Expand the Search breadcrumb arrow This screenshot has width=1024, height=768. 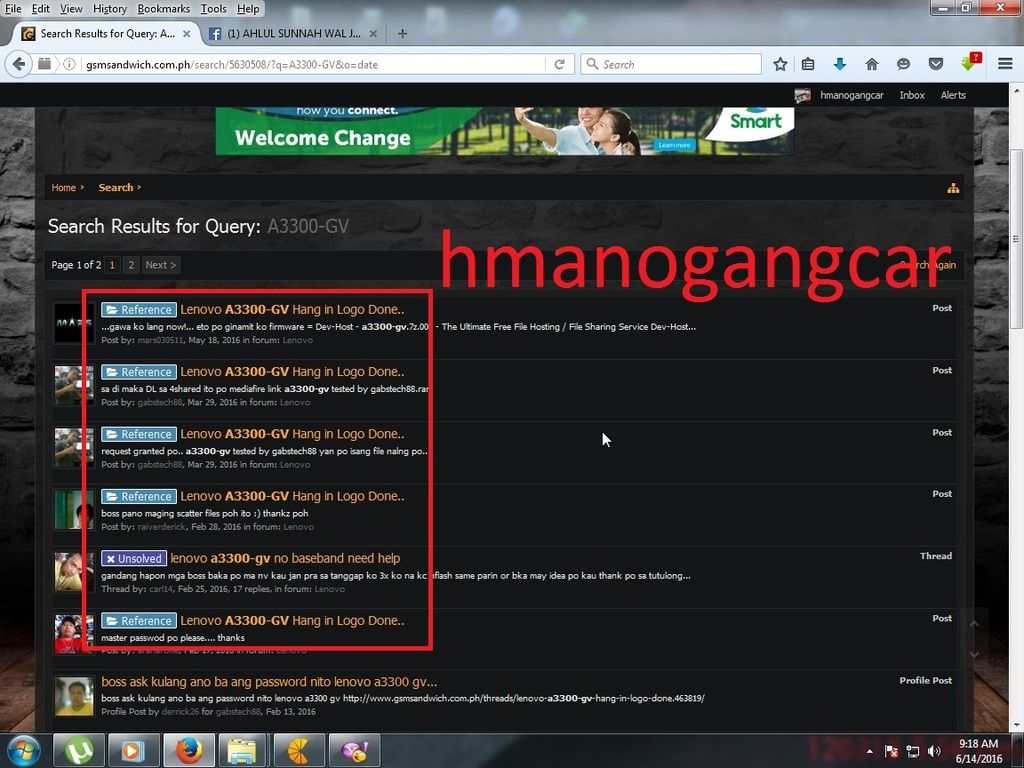(139, 188)
